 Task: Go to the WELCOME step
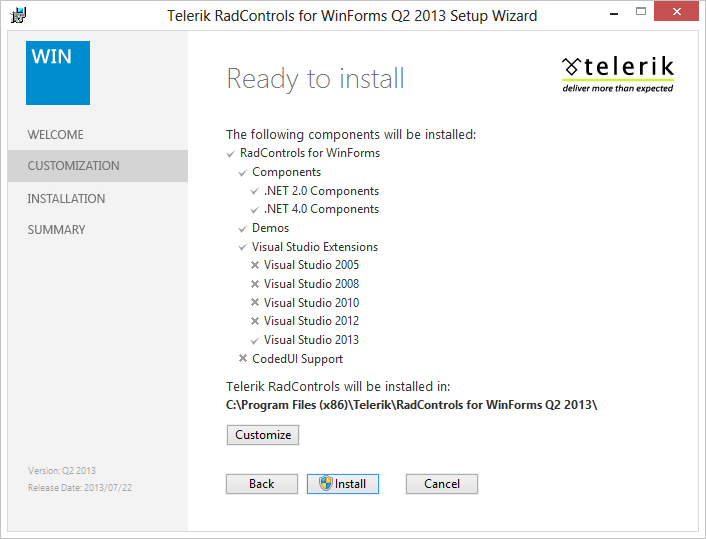point(55,135)
